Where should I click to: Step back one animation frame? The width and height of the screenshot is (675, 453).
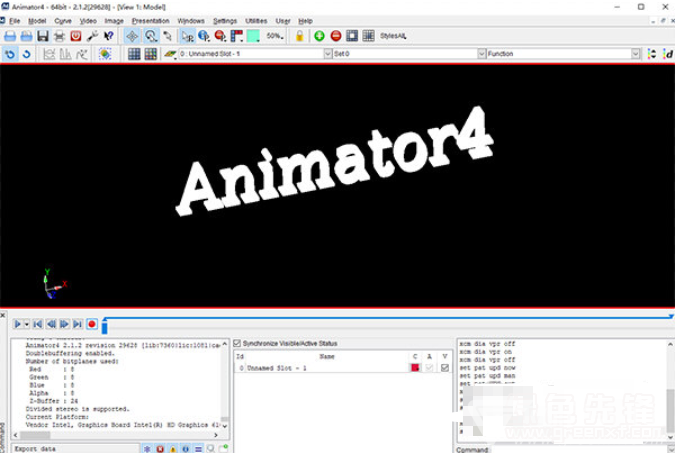51,324
